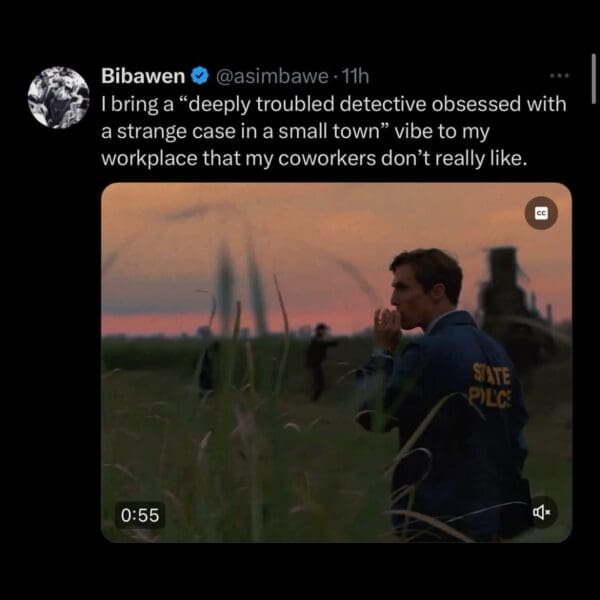
Task: Click the STATE POLICE jacket lettering
Action: [492, 385]
